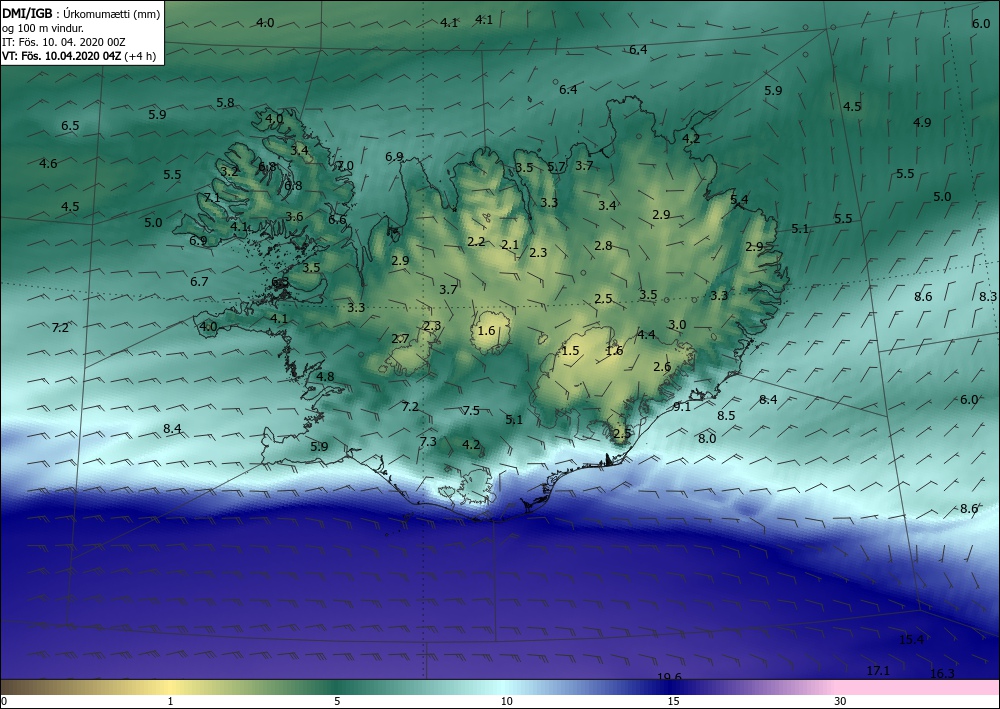This screenshot has height=709, width=1000.
Task: Click the map value 16.3
Action: pos(942,674)
